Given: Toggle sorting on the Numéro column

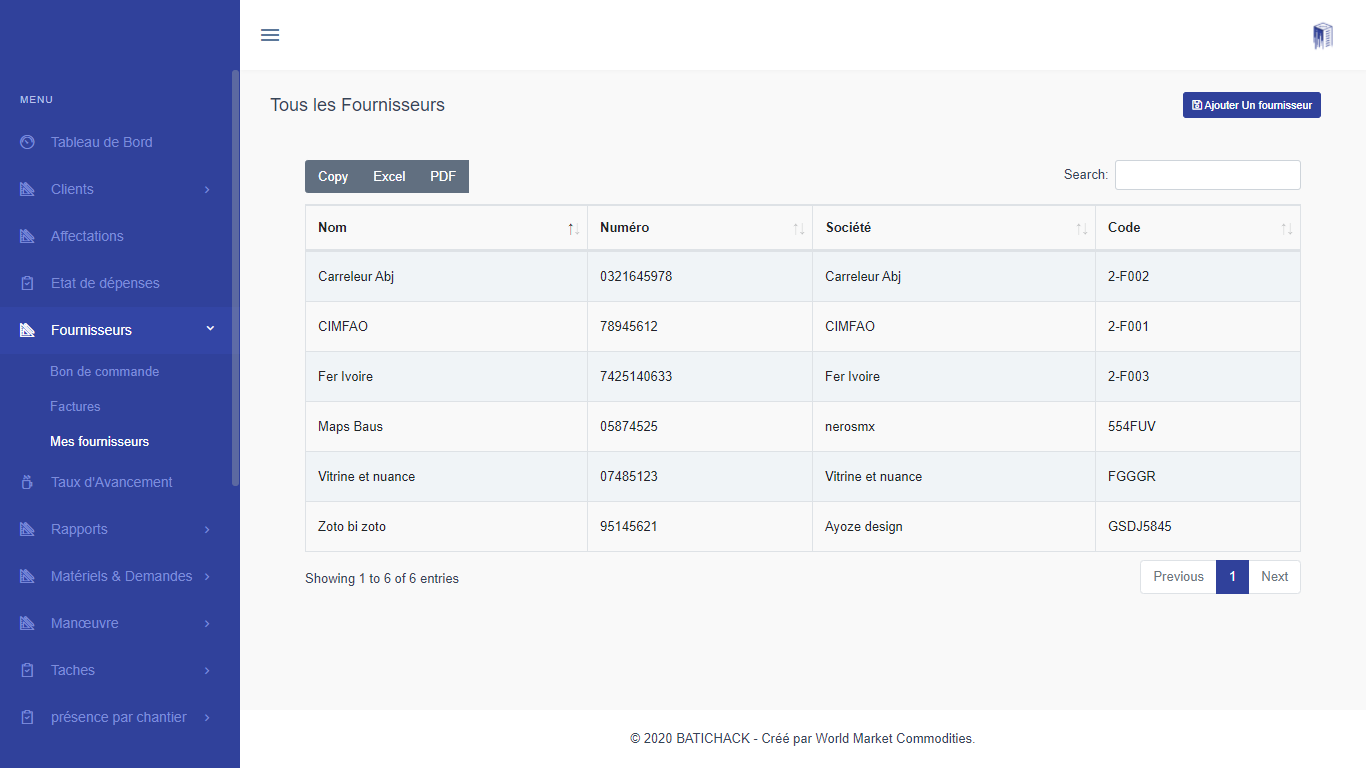Looking at the screenshot, I should (798, 229).
